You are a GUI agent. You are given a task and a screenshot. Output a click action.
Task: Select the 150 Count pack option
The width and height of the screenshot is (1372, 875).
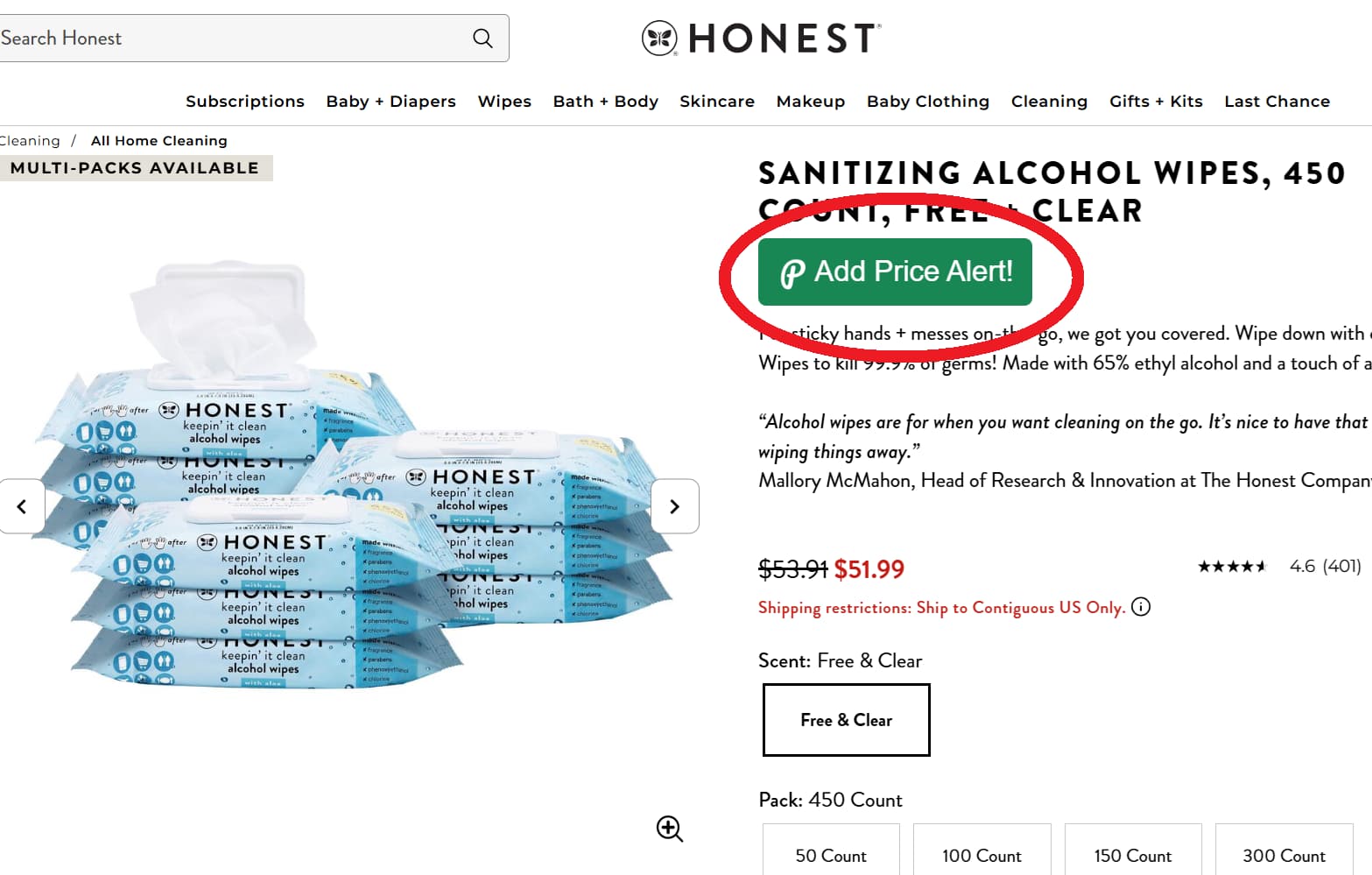pyautogui.click(x=1132, y=855)
